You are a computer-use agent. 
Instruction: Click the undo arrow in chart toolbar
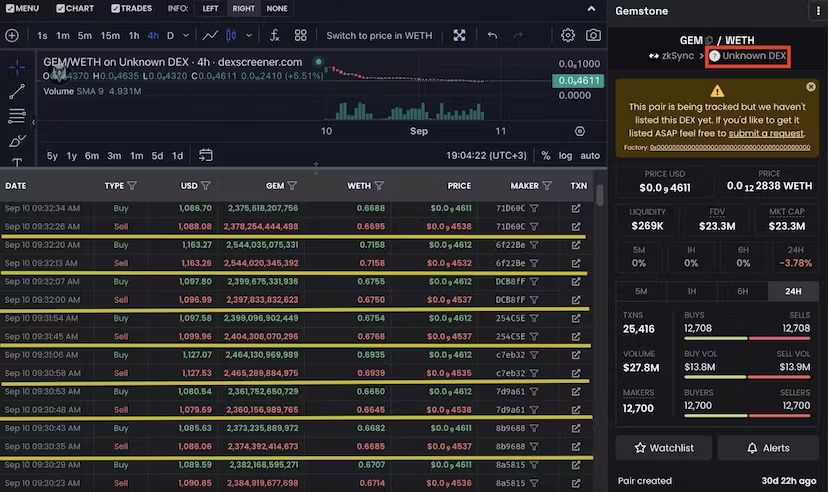(x=492, y=36)
